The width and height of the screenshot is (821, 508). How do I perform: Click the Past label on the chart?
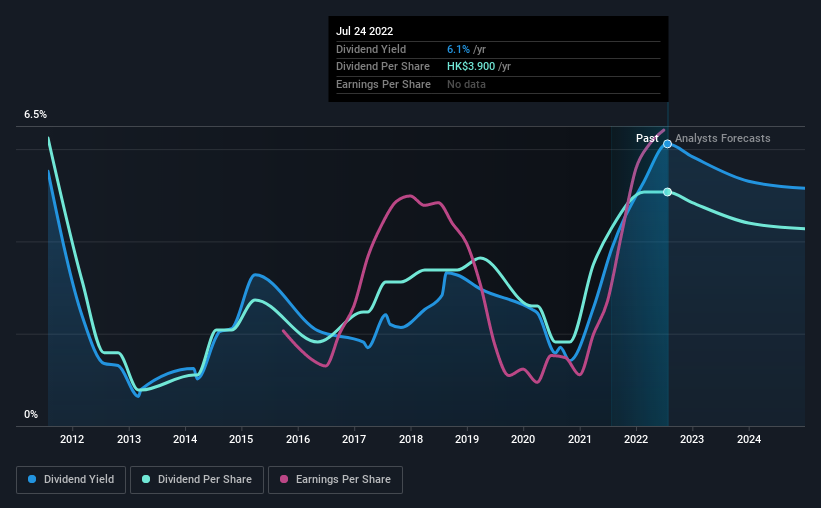pos(647,138)
